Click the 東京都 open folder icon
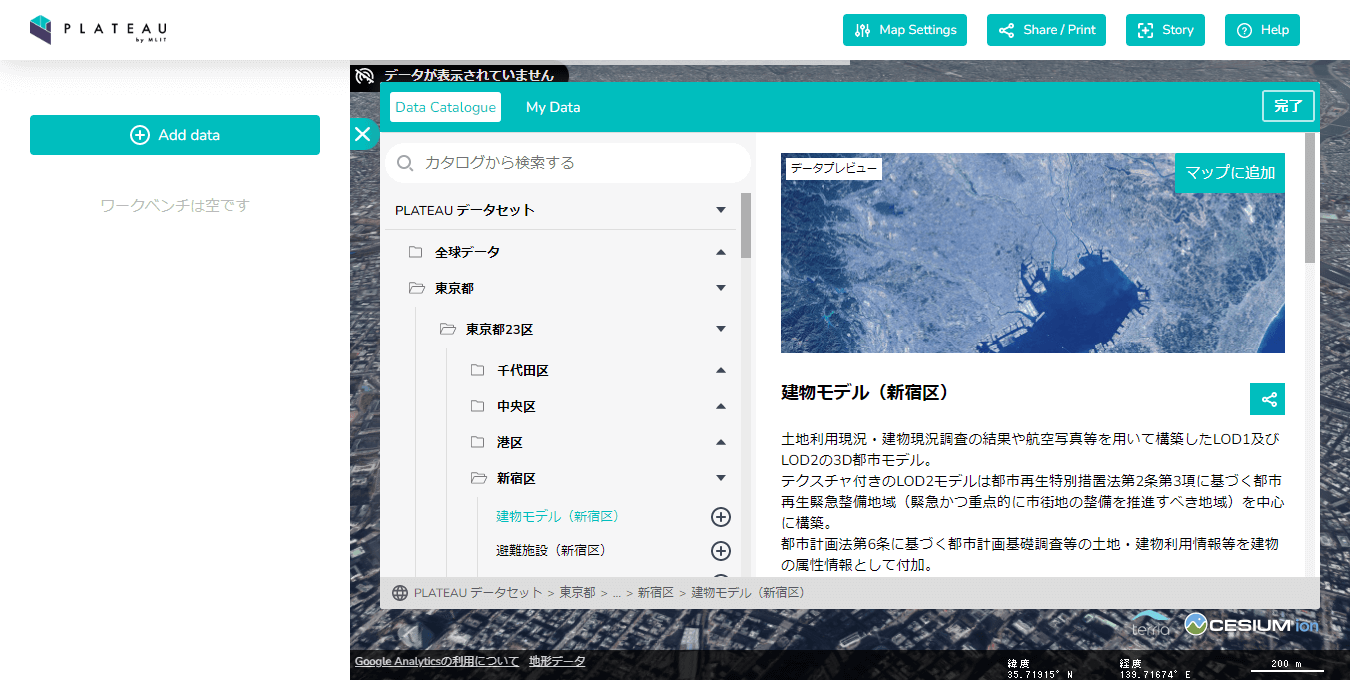This screenshot has width=1350, height=680. (417, 288)
